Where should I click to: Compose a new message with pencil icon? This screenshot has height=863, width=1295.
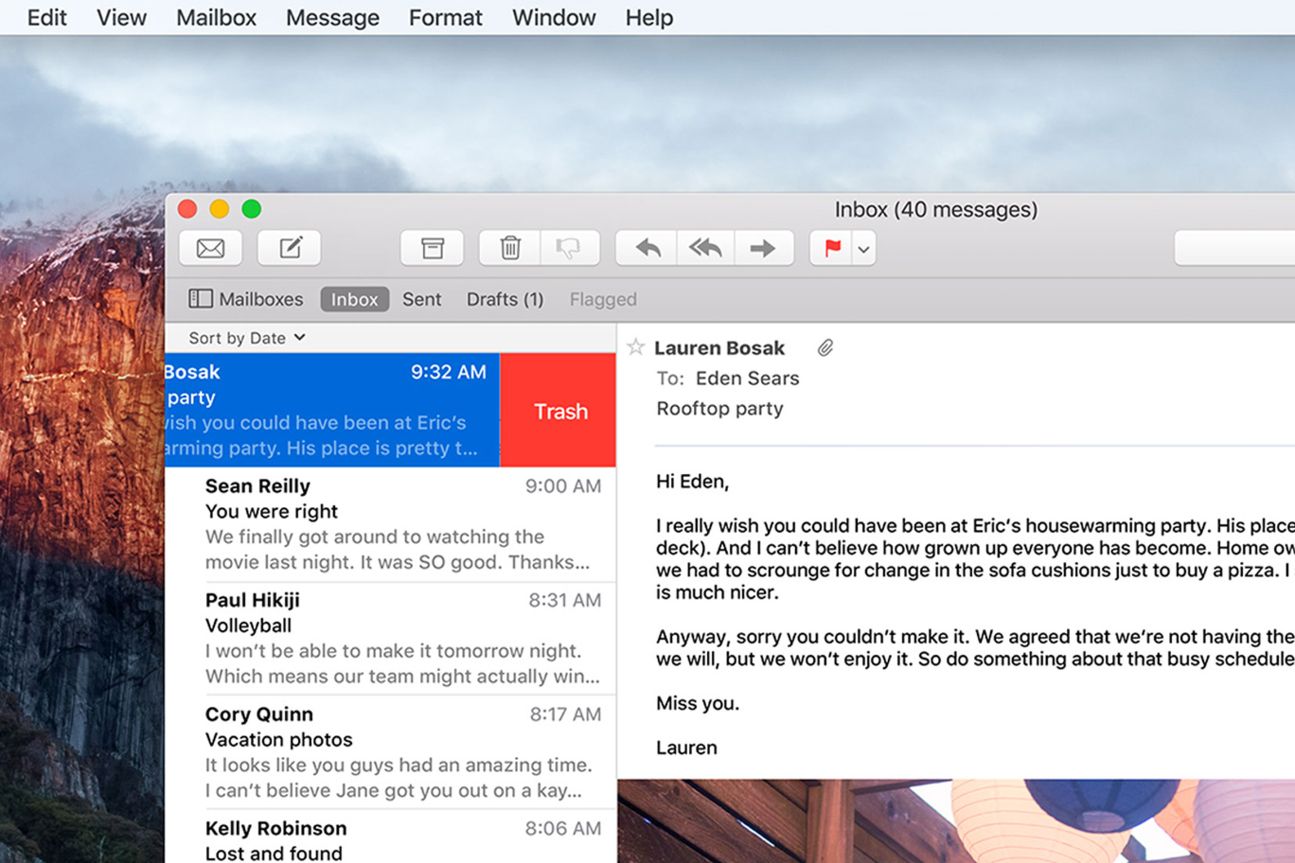pyautogui.click(x=290, y=248)
